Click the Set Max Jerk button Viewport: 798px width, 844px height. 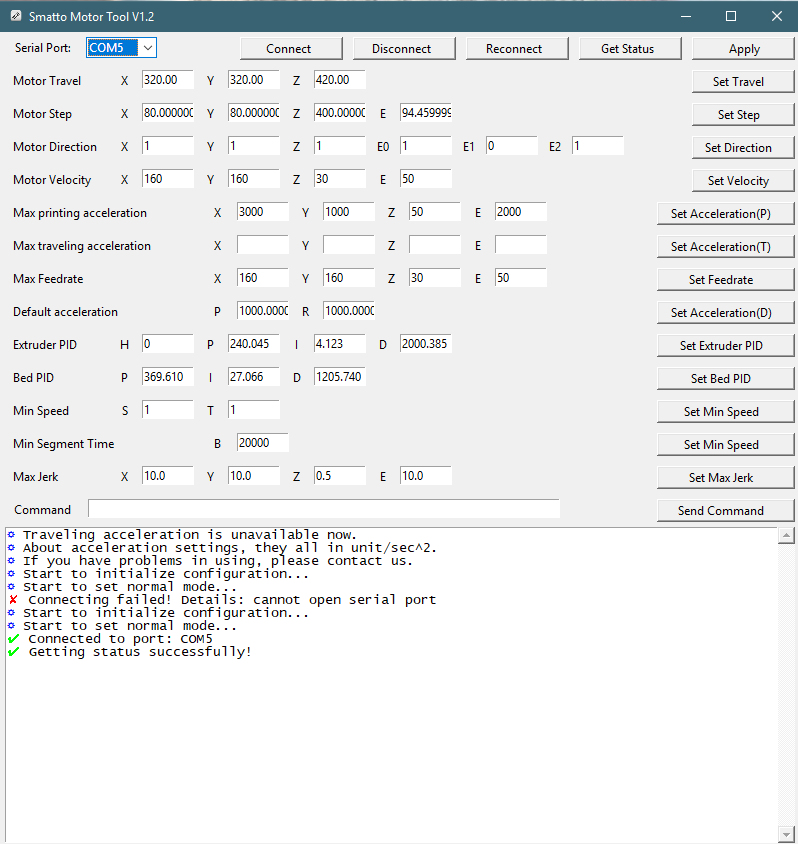tap(725, 477)
